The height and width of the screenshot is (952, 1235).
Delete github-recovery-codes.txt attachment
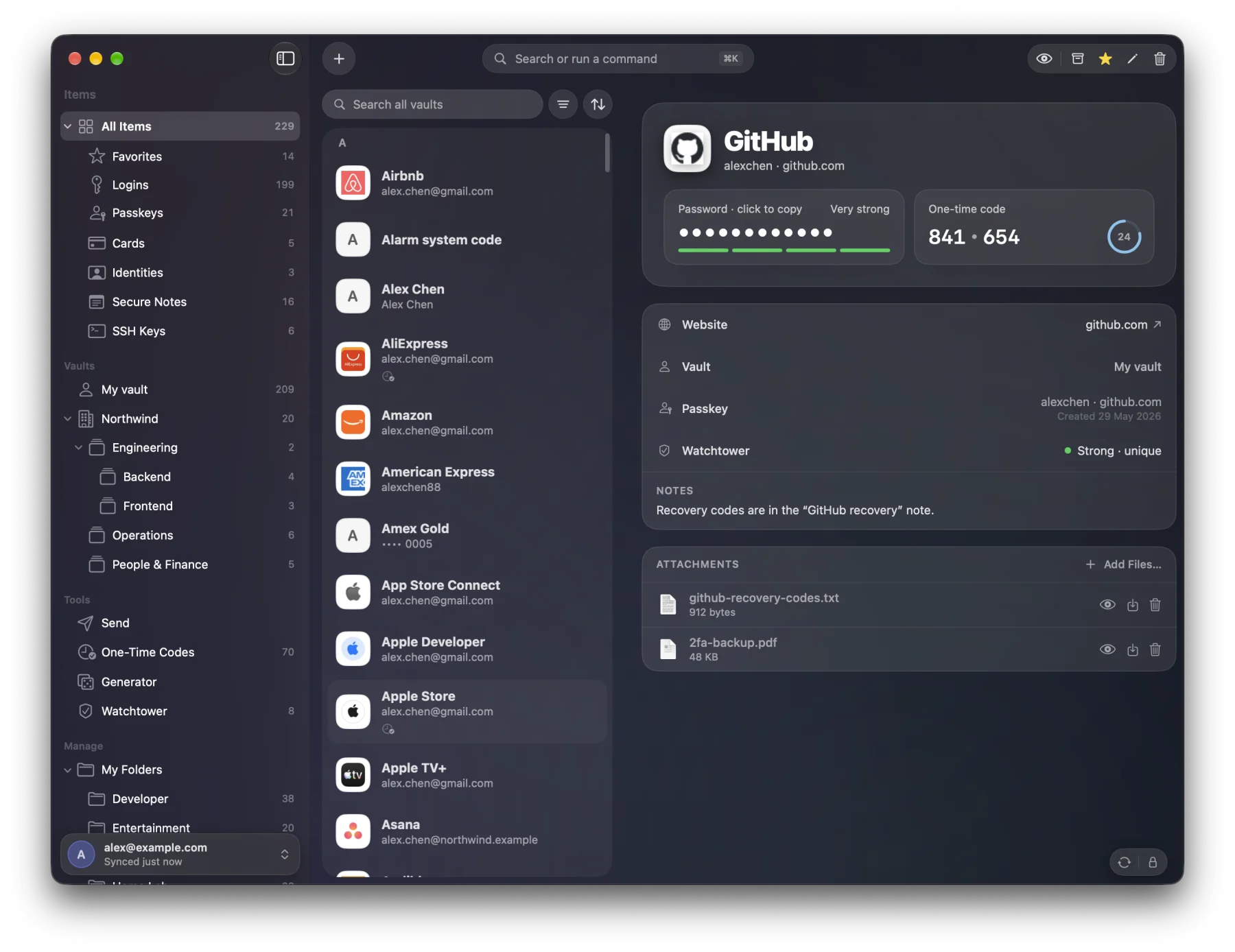[x=1155, y=604]
